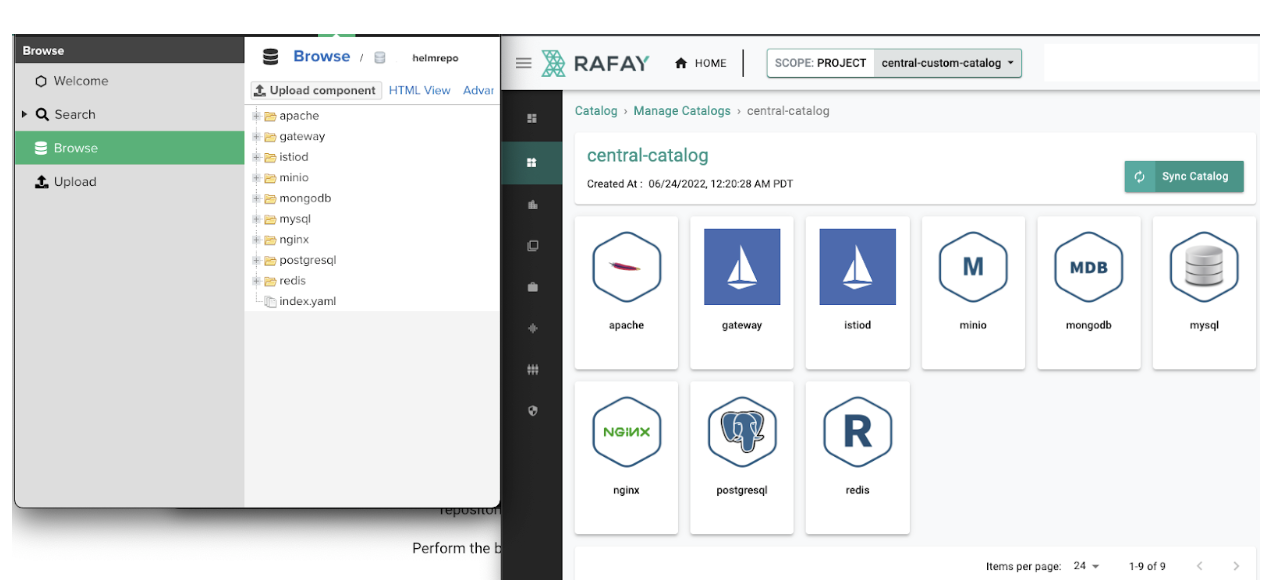Expand the gateway folder in tree

point(256,136)
